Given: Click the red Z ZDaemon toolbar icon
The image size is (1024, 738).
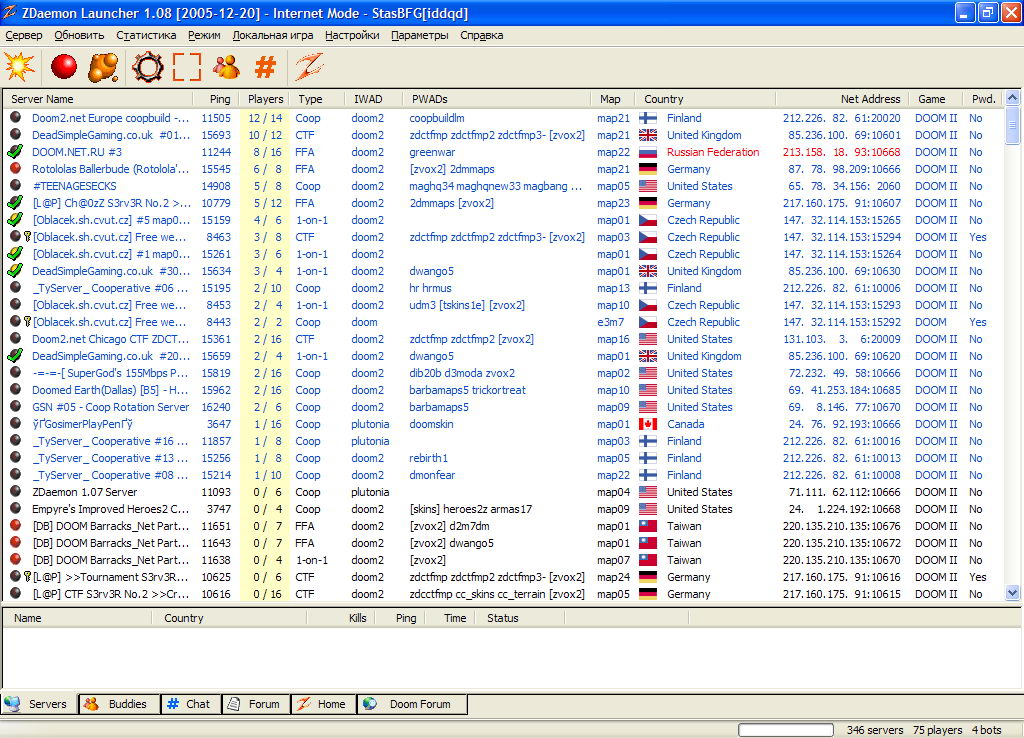Looking at the screenshot, I should tap(309, 66).
